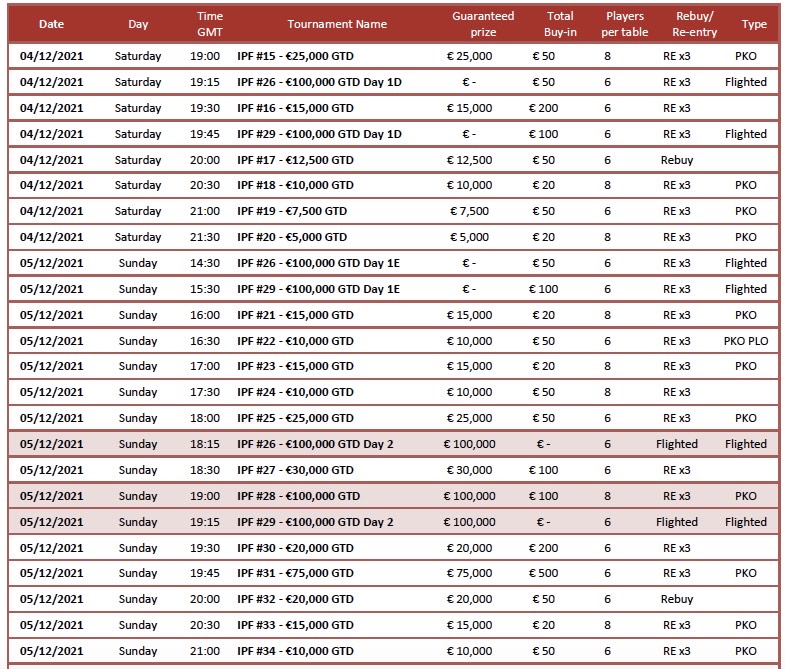Image resolution: width=785 pixels, height=669 pixels.
Task: Click € 20 buy-in in IPF #33 row
Action: 544,626
